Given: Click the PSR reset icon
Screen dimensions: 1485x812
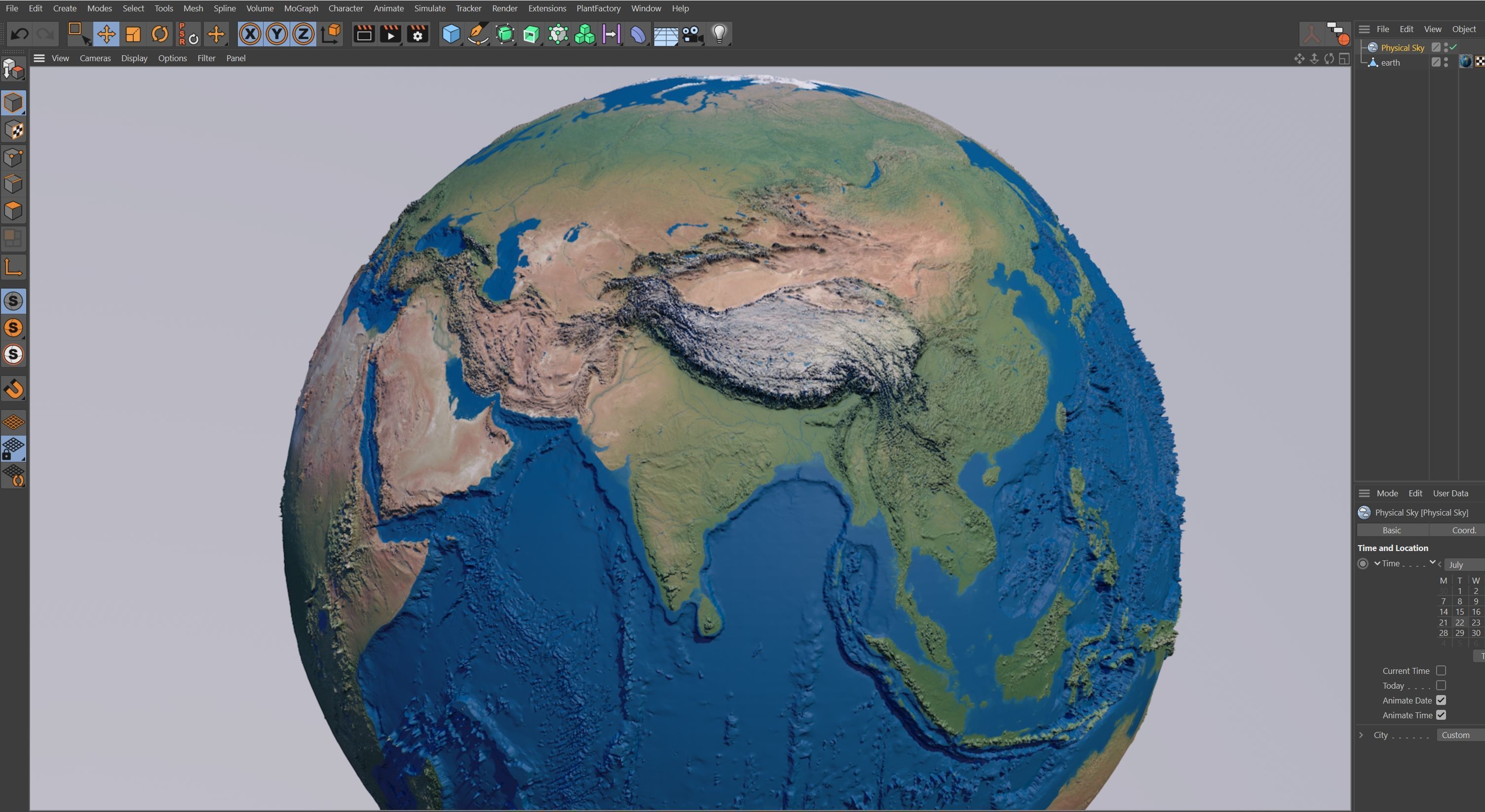Looking at the screenshot, I should click(188, 34).
